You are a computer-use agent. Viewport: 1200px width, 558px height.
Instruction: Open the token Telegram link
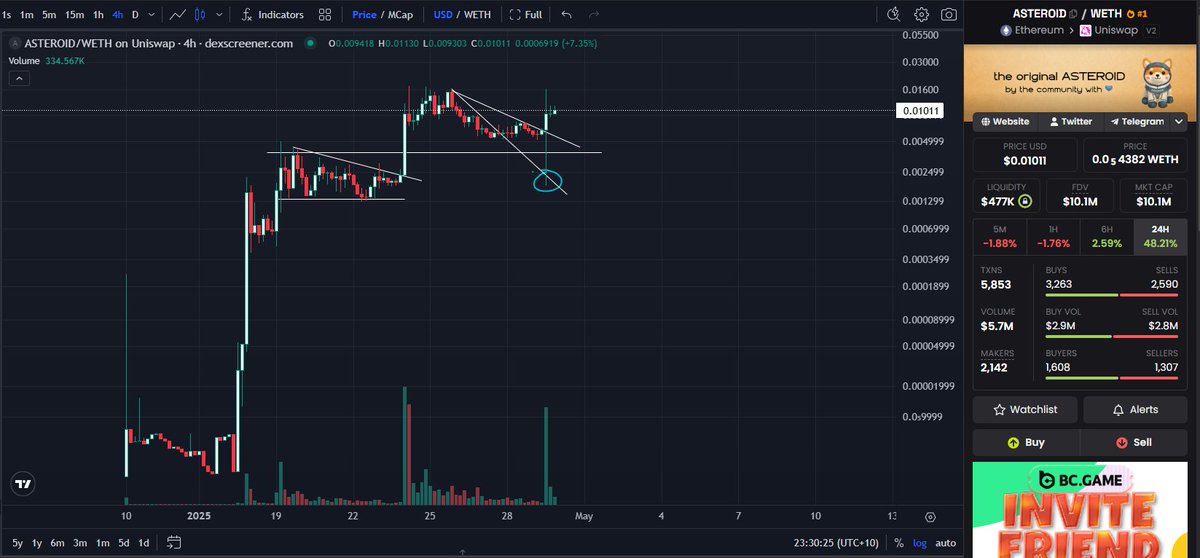pyautogui.click(x=1135, y=121)
